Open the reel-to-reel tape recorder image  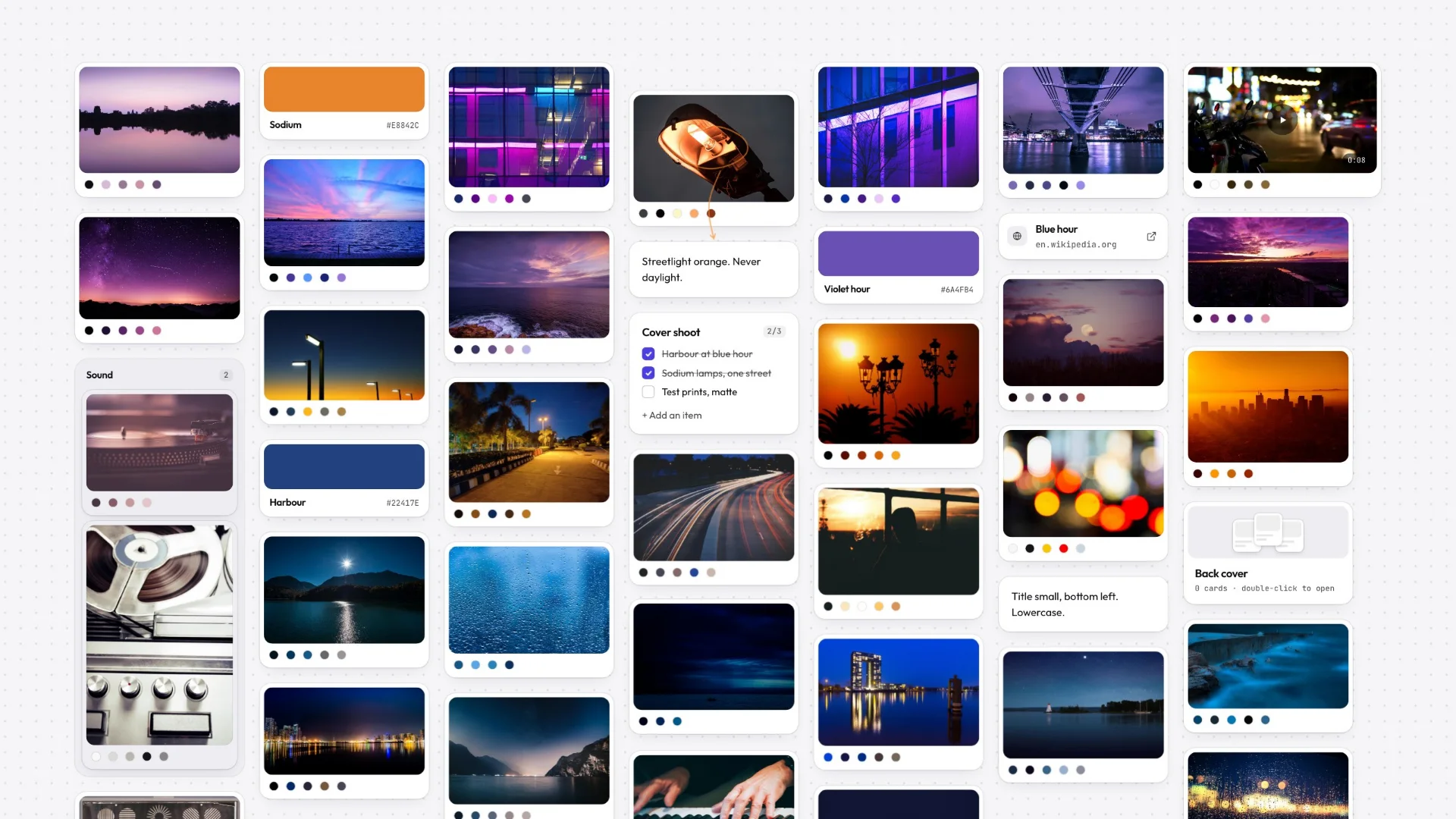click(159, 635)
